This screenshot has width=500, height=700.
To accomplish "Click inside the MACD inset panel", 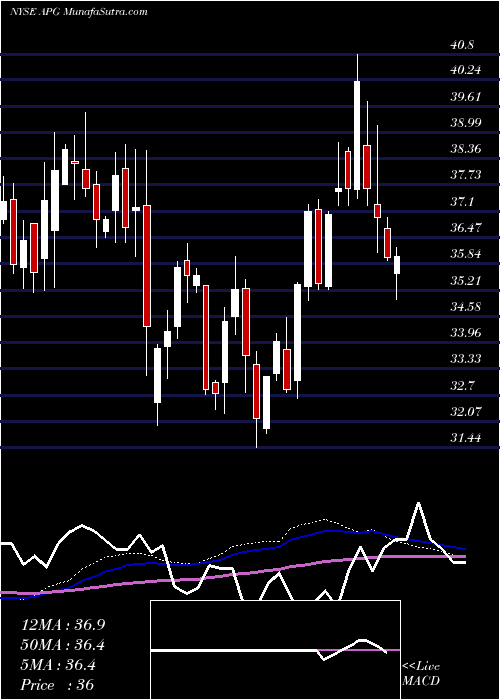I will (x=275, y=650).
